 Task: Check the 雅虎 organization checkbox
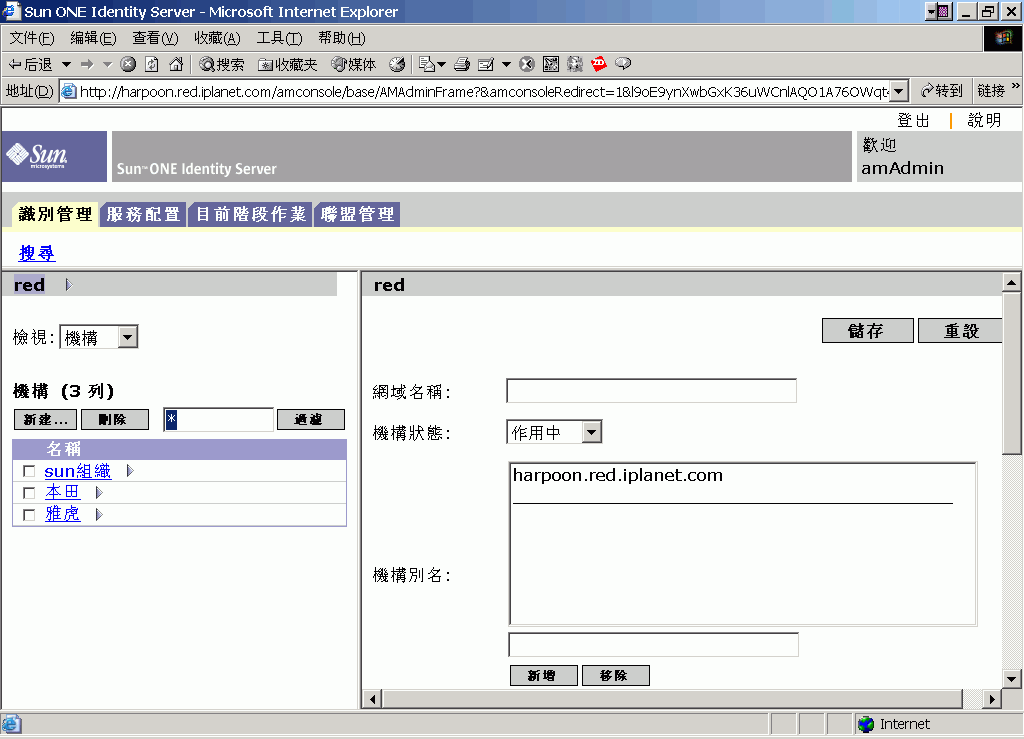pos(29,515)
